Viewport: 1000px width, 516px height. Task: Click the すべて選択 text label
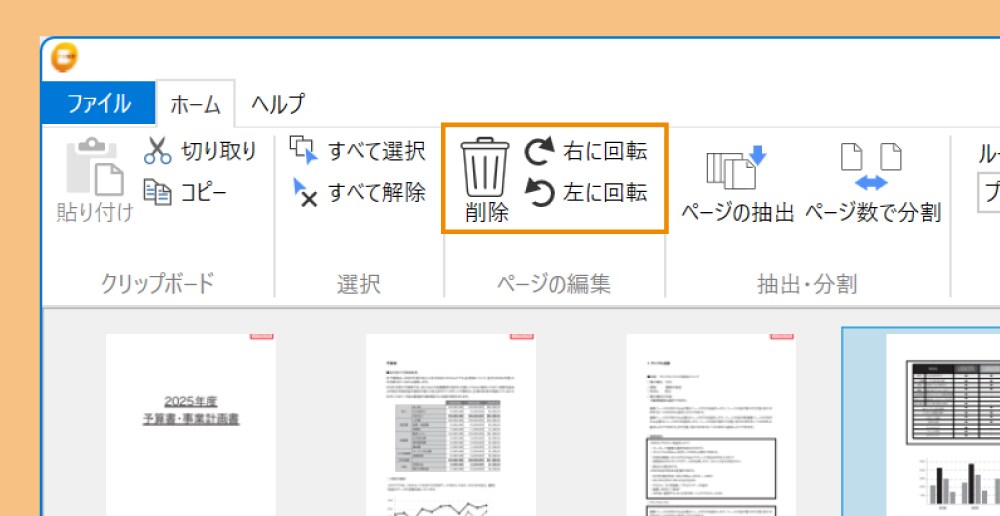376,151
